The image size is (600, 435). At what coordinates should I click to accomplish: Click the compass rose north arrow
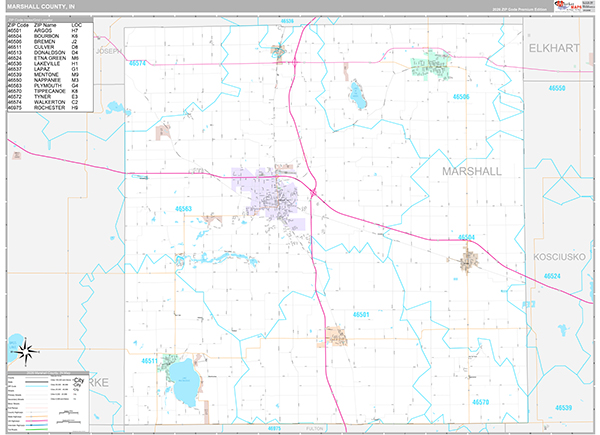(28, 351)
